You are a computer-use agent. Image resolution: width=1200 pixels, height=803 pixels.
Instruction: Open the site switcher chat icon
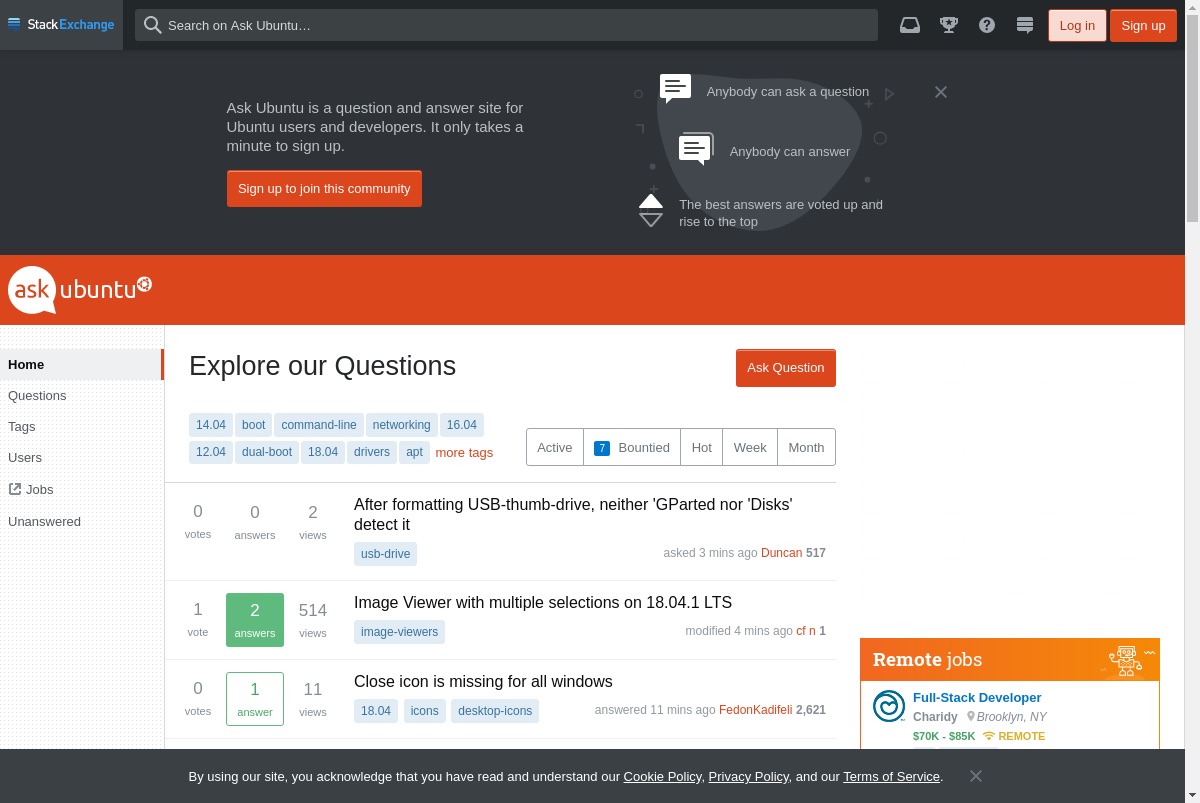click(1025, 25)
